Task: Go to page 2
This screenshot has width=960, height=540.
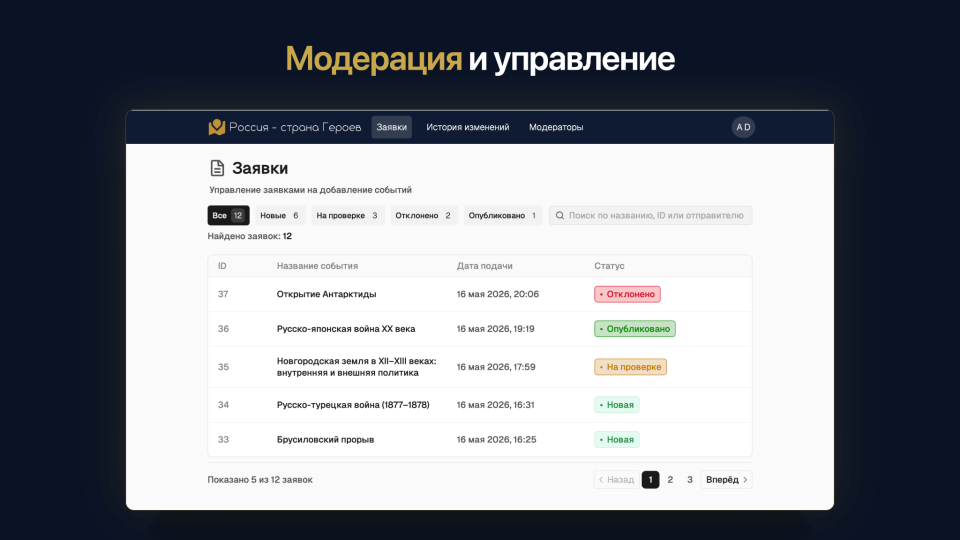Action: click(670, 479)
